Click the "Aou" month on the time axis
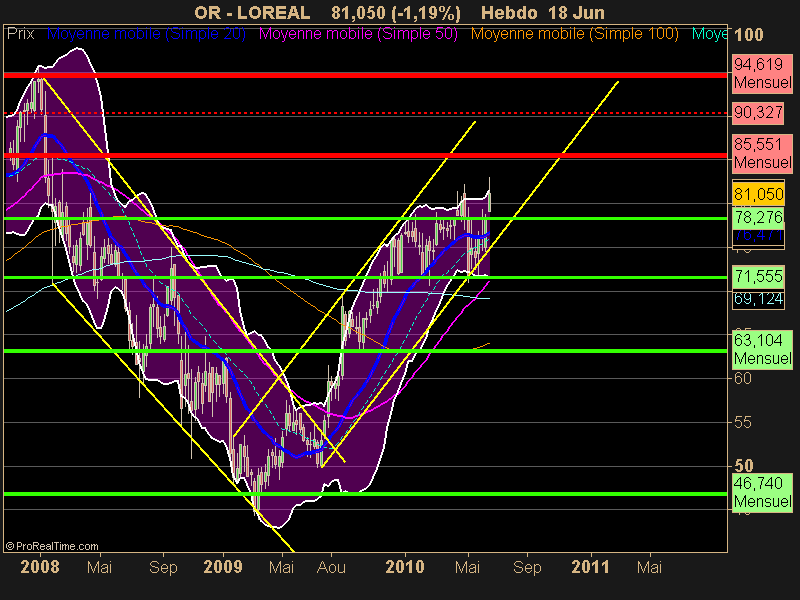 (331, 567)
